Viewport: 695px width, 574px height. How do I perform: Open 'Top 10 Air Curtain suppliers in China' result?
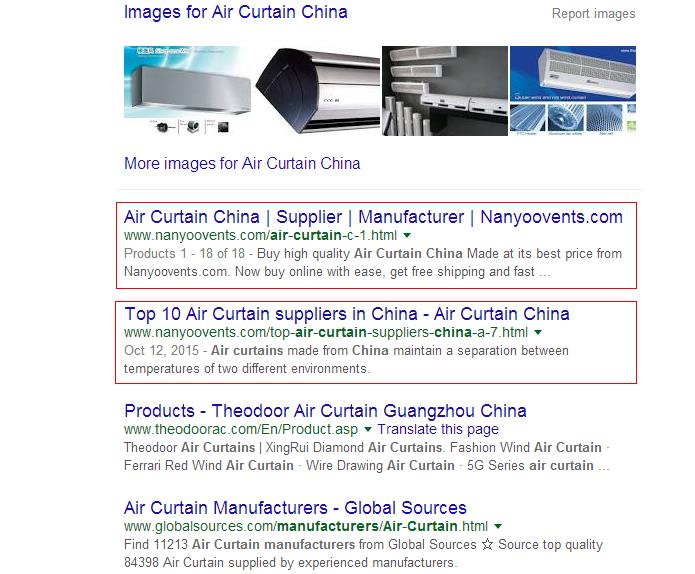click(x=347, y=314)
